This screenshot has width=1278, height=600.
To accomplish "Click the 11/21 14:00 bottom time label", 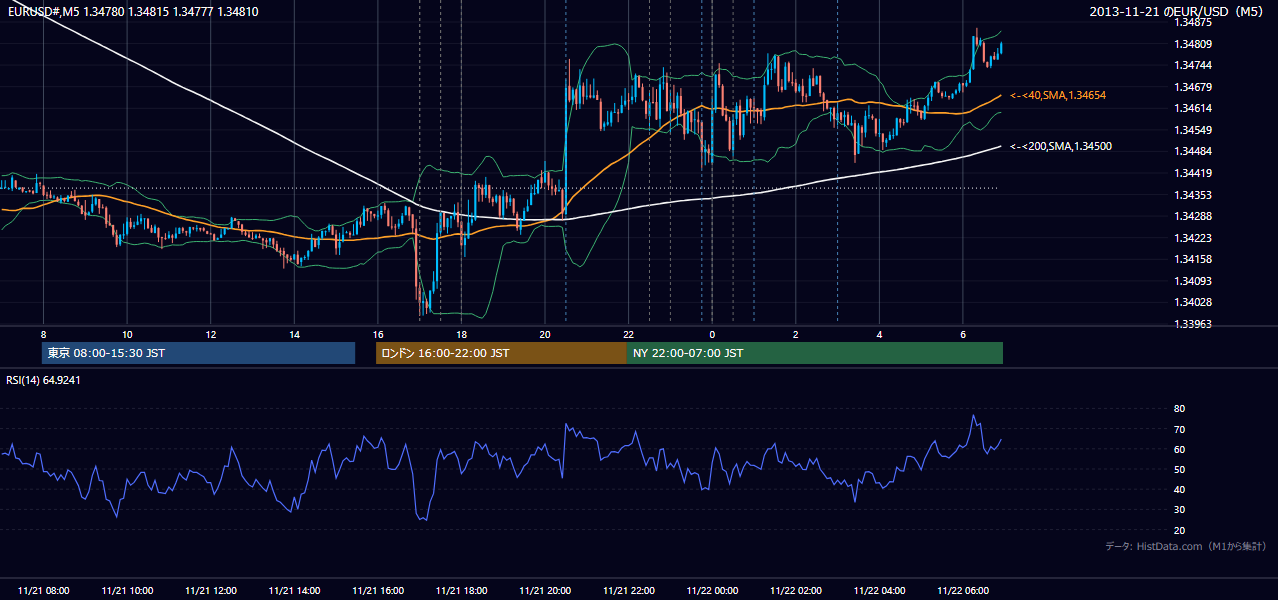I will (x=294, y=591).
